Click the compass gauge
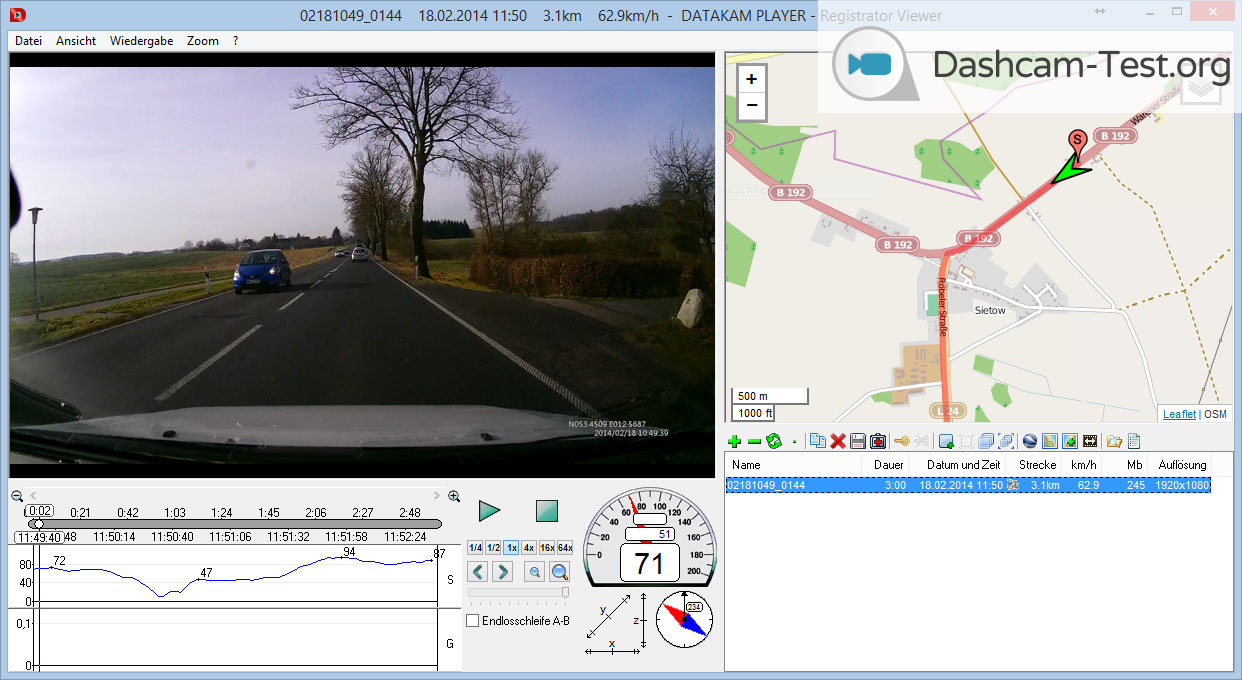Image resolution: width=1242 pixels, height=680 pixels. click(x=685, y=619)
